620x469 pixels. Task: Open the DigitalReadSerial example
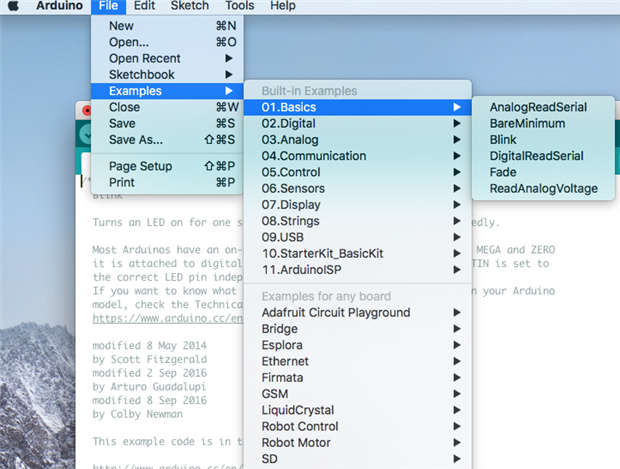tap(543, 156)
